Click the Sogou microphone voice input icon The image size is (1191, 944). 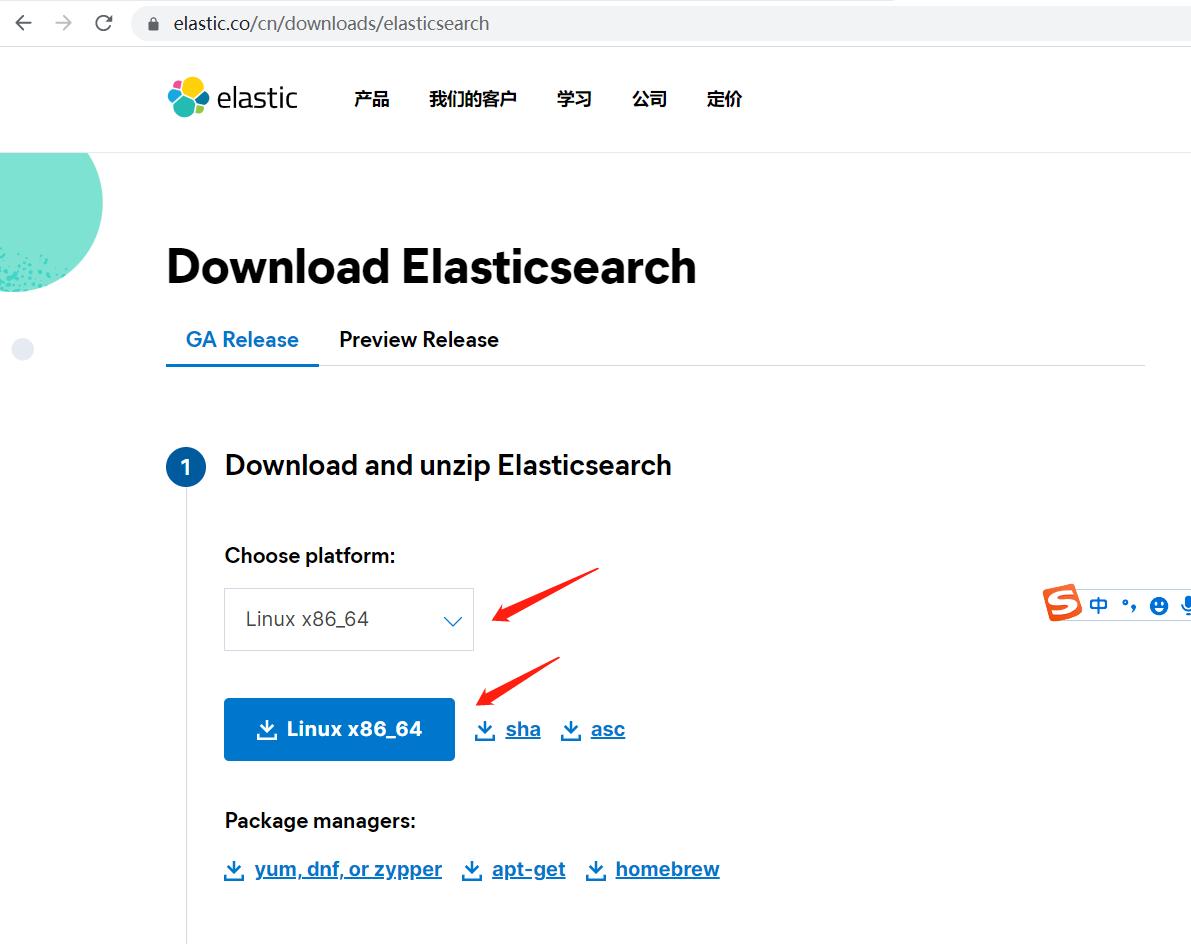(x=1186, y=605)
